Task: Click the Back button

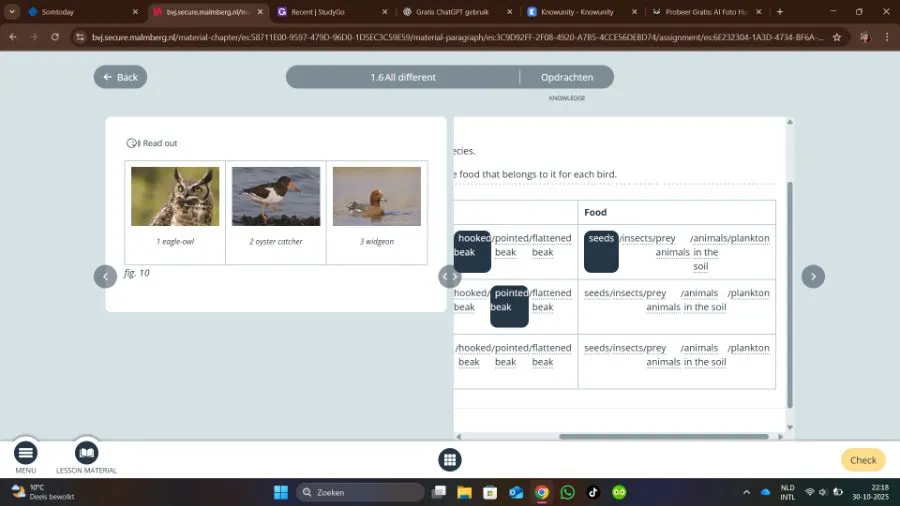Action: 120,77
